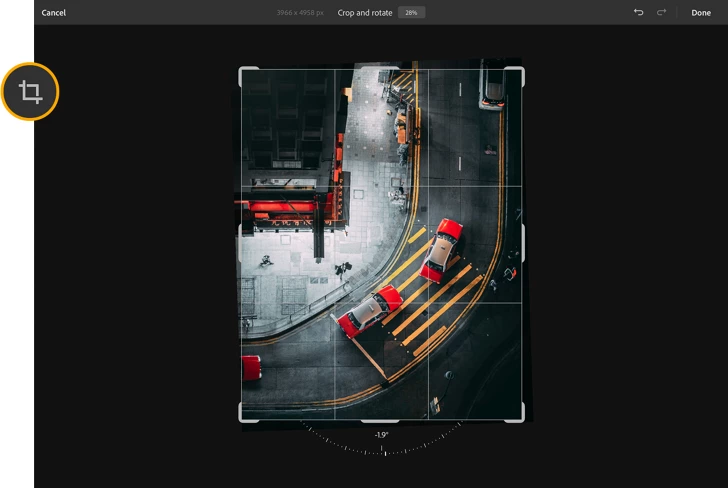Click the left edge crop handle

click(x=239, y=244)
